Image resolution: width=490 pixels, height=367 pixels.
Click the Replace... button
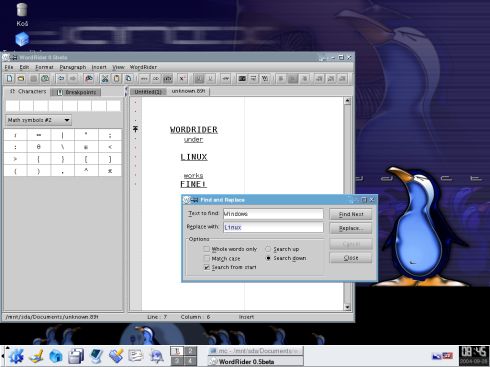351,228
